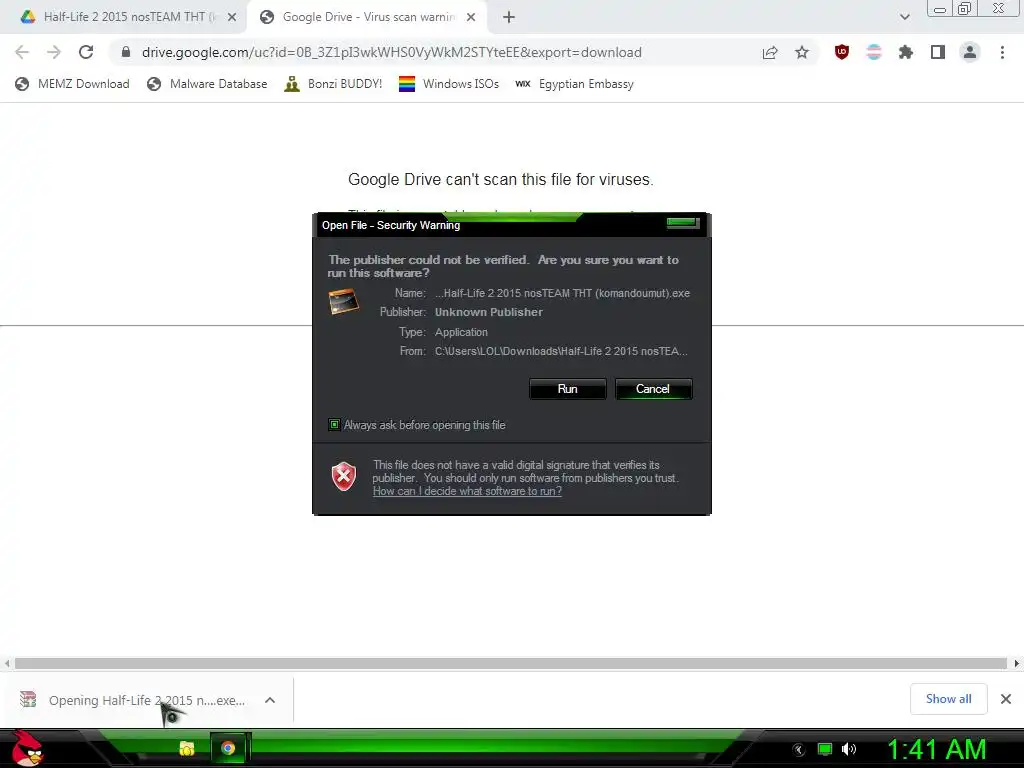The width and height of the screenshot is (1024, 768).
Task: Bookmark this page with star icon
Action: 802,52
